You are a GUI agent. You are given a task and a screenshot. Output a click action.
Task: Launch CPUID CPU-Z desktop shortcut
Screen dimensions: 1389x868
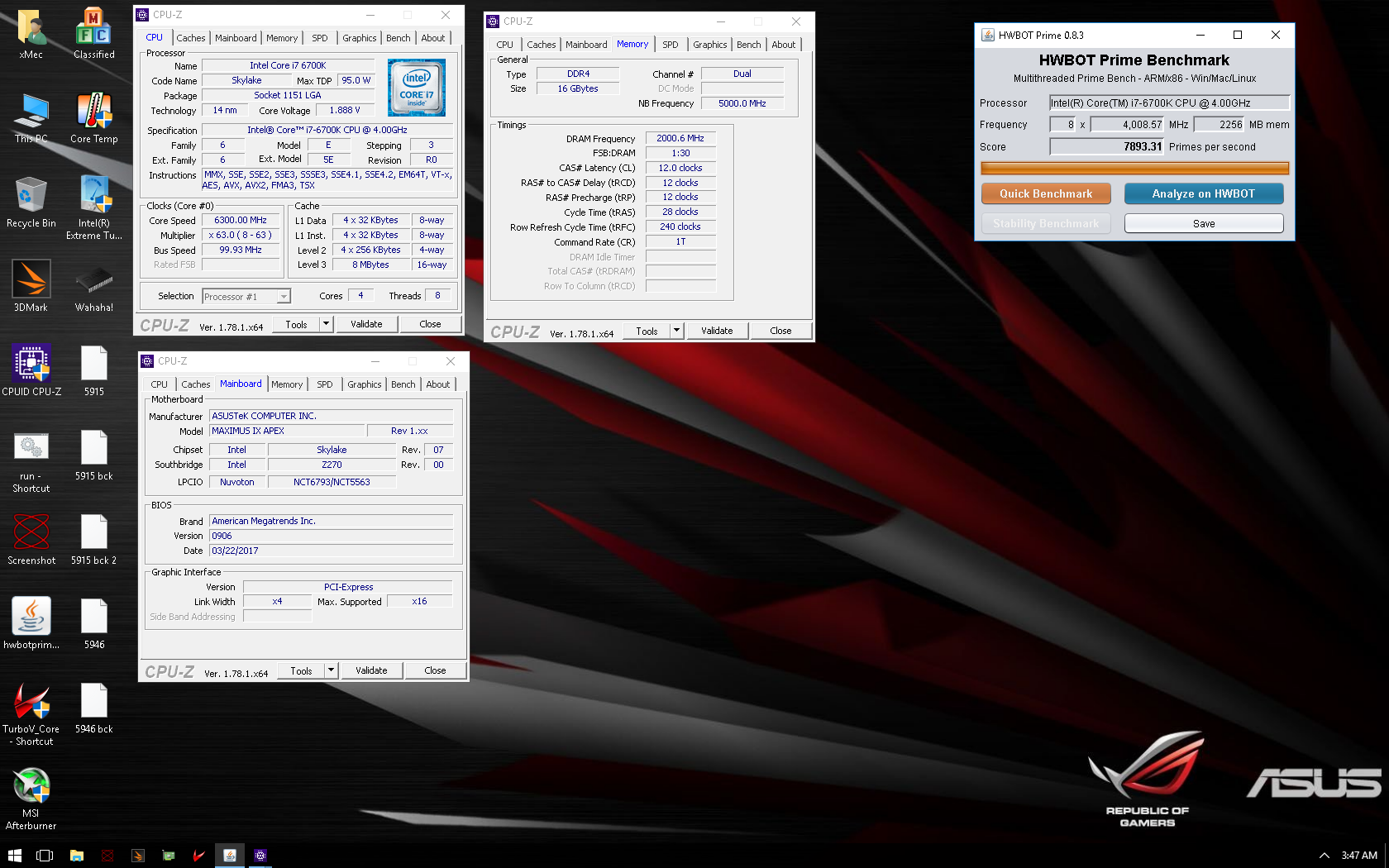[31, 371]
